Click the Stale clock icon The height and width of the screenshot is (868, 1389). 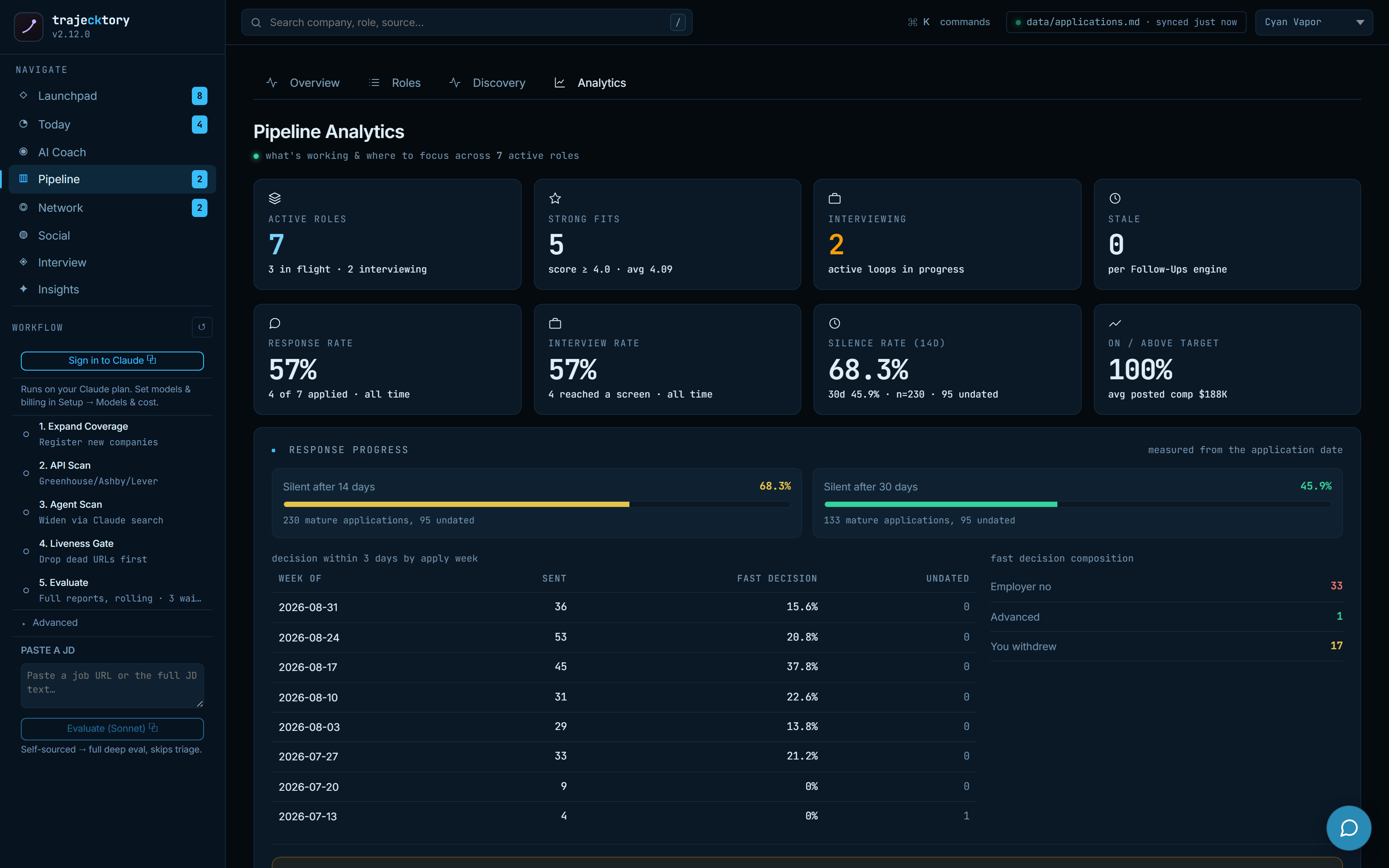[1115, 198]
